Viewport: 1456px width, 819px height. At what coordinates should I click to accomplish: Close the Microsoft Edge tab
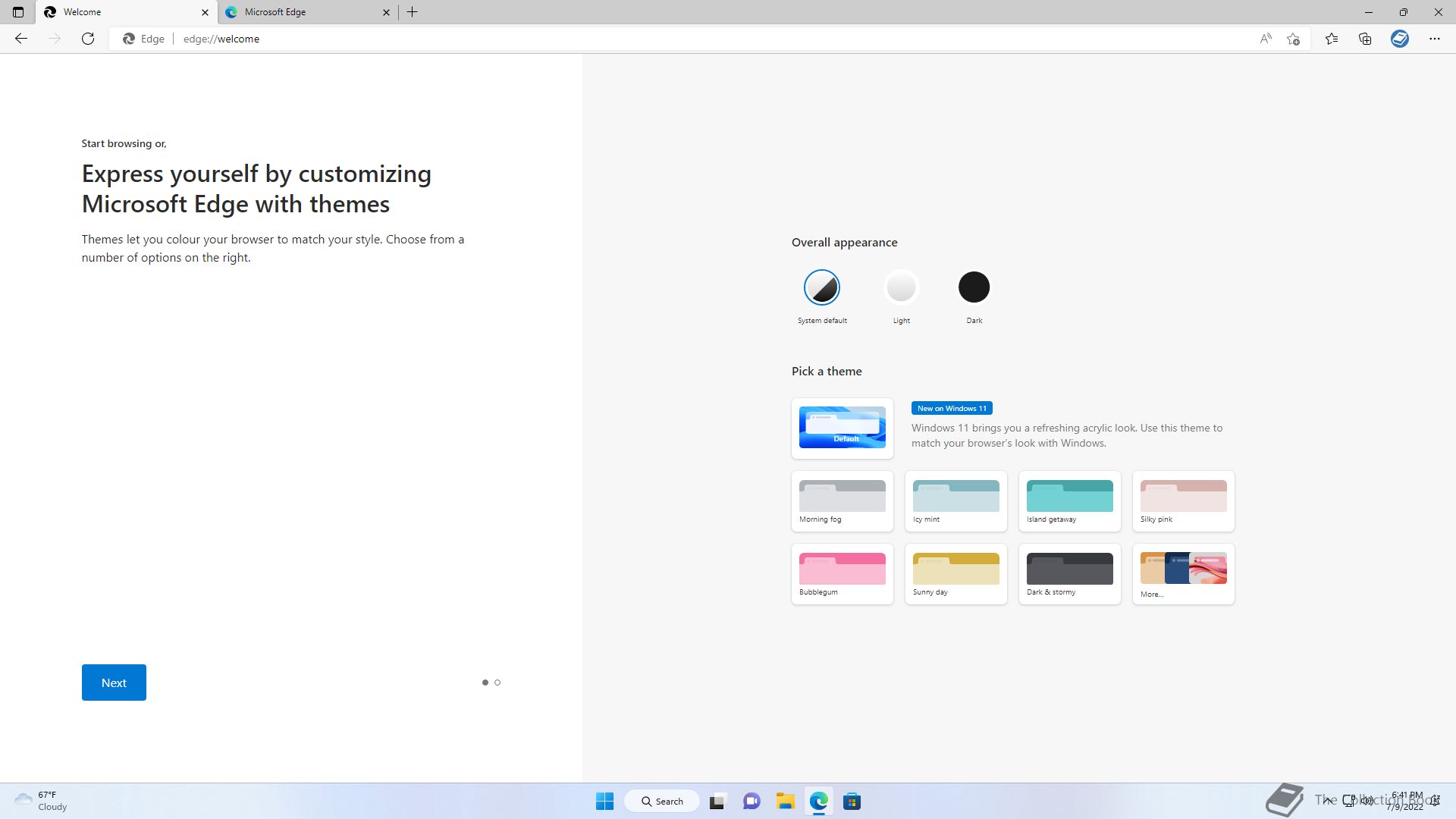coord(386,12)
